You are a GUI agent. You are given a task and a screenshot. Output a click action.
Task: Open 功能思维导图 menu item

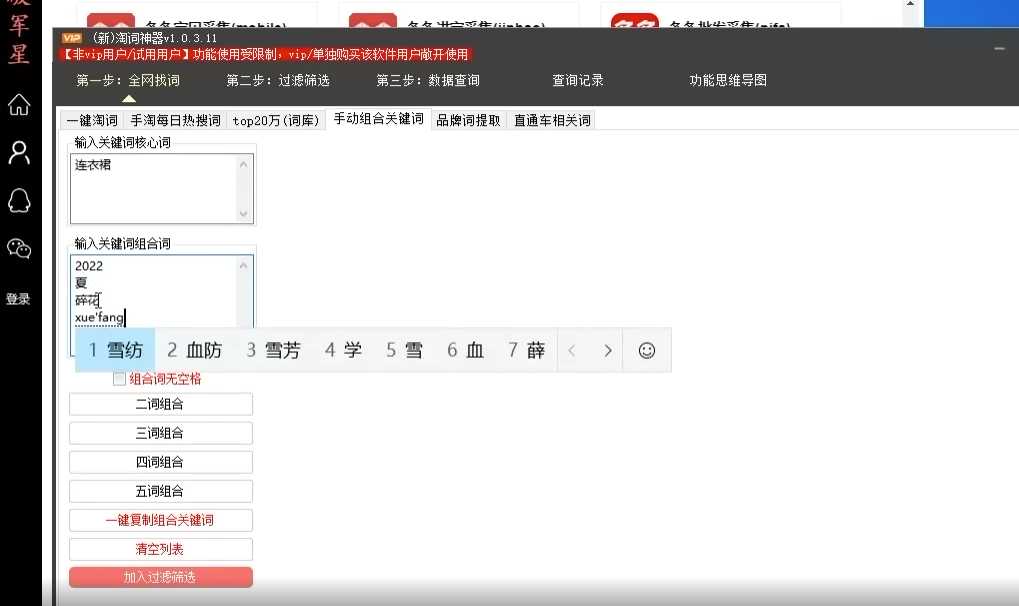point(728,80)
